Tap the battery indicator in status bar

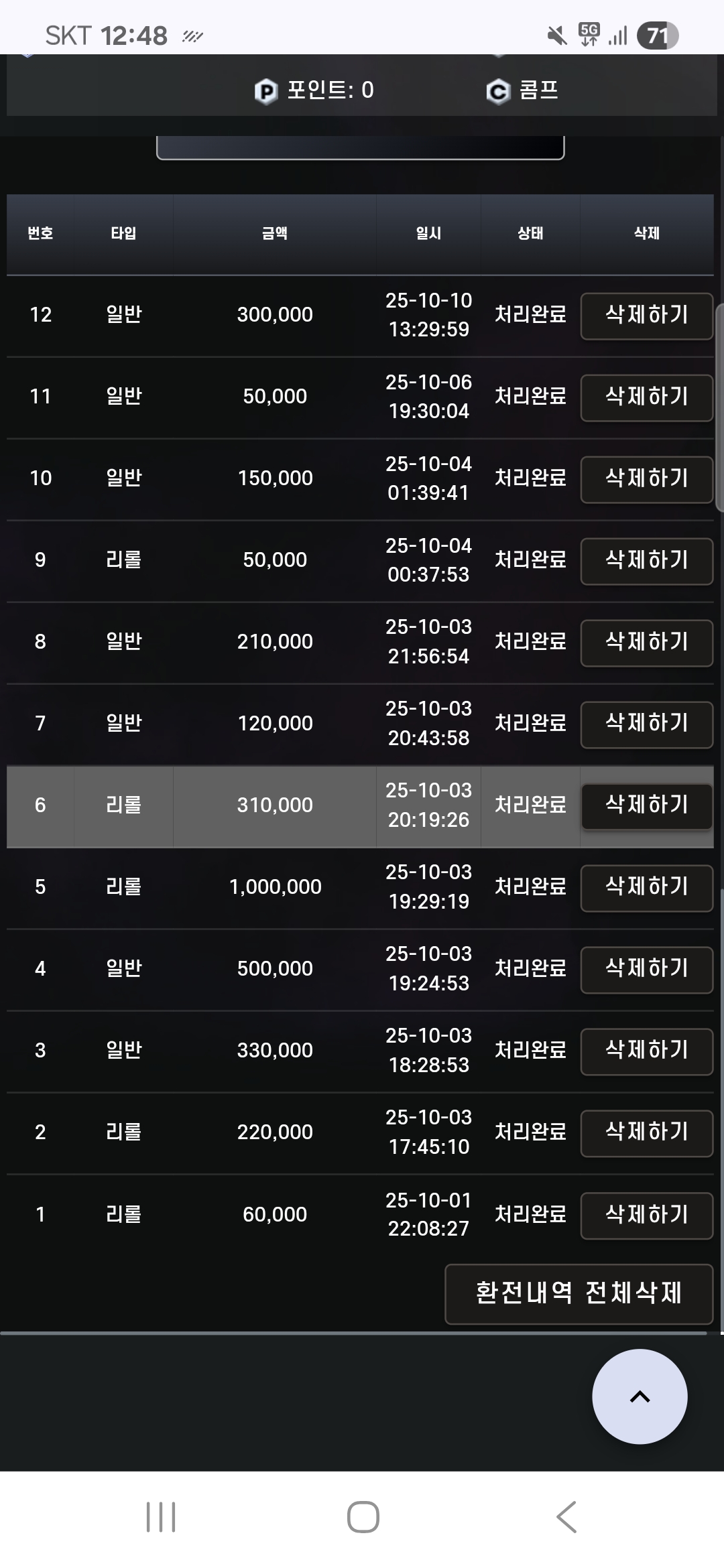pos(657,36)
